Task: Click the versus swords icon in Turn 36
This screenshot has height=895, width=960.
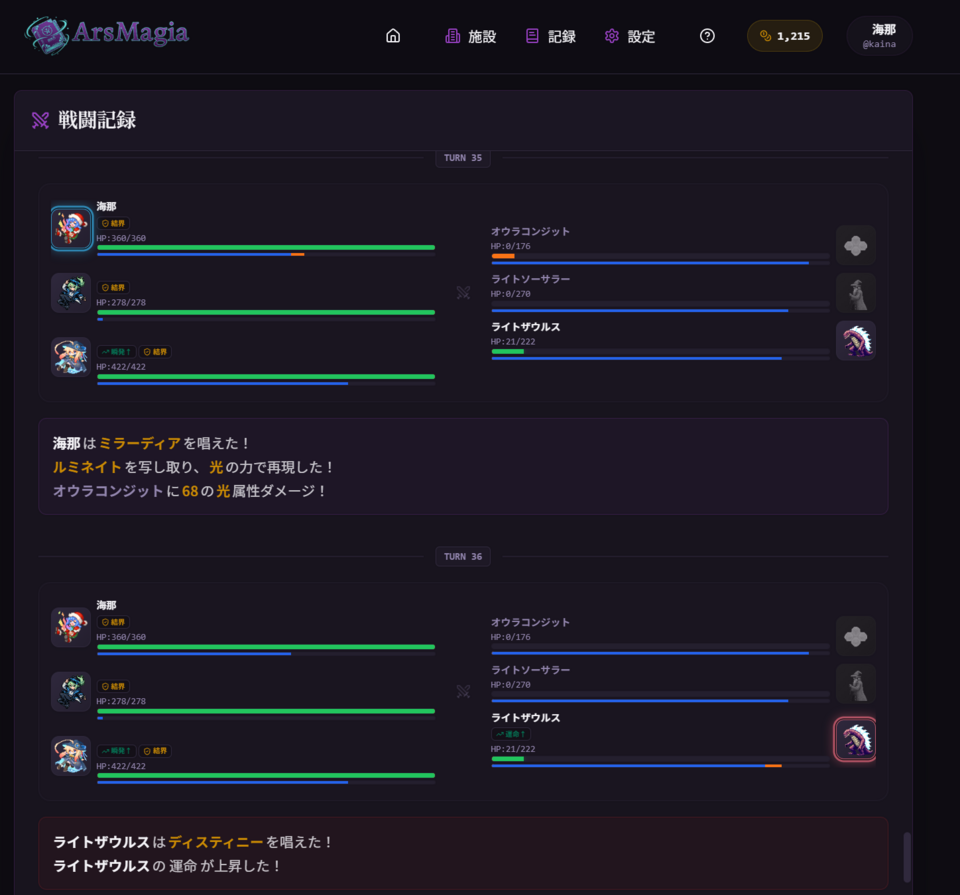Action: (463, 692)
